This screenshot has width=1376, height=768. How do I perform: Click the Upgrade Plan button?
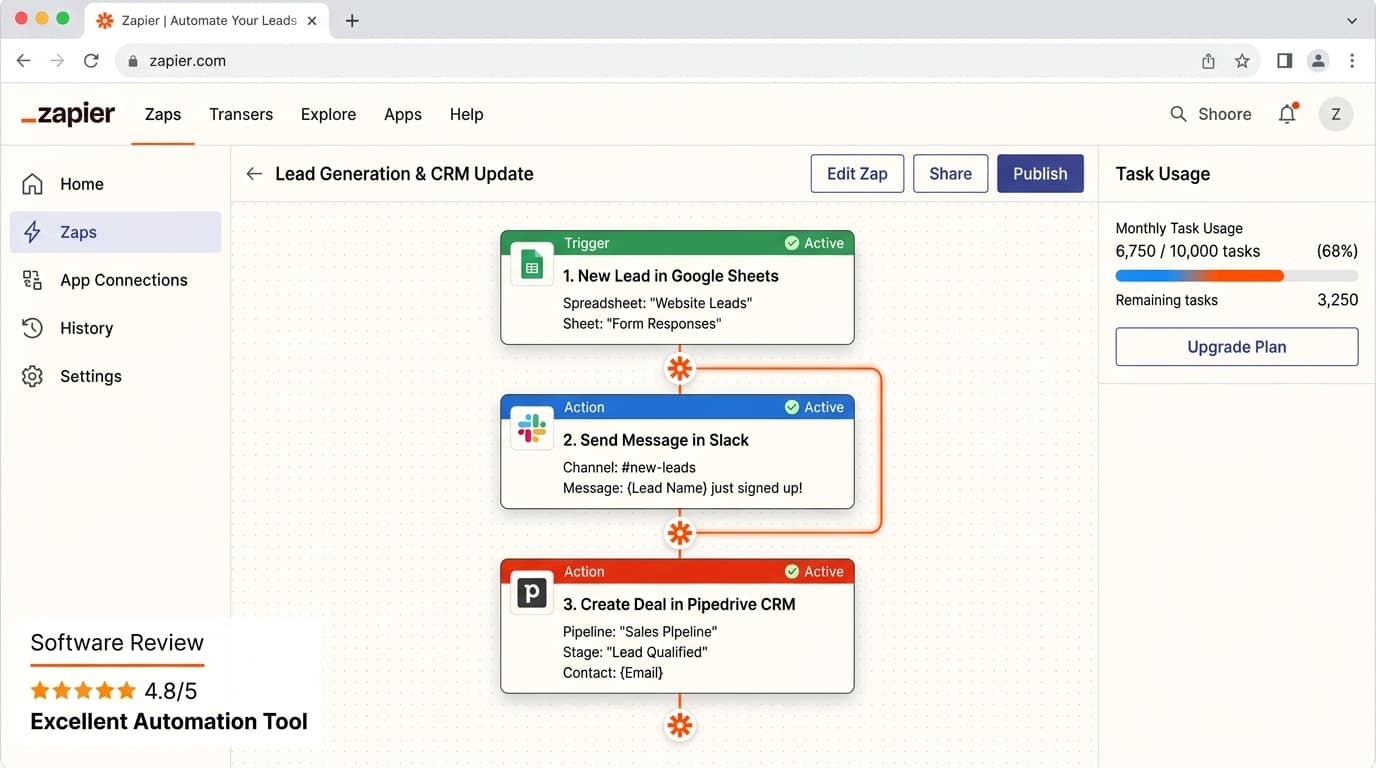point(1237,347)
